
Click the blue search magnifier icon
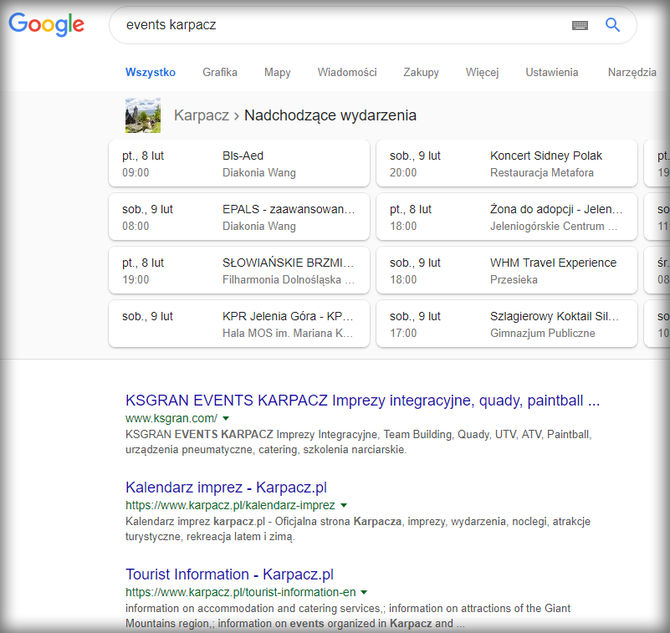click(x=612, y=25)
